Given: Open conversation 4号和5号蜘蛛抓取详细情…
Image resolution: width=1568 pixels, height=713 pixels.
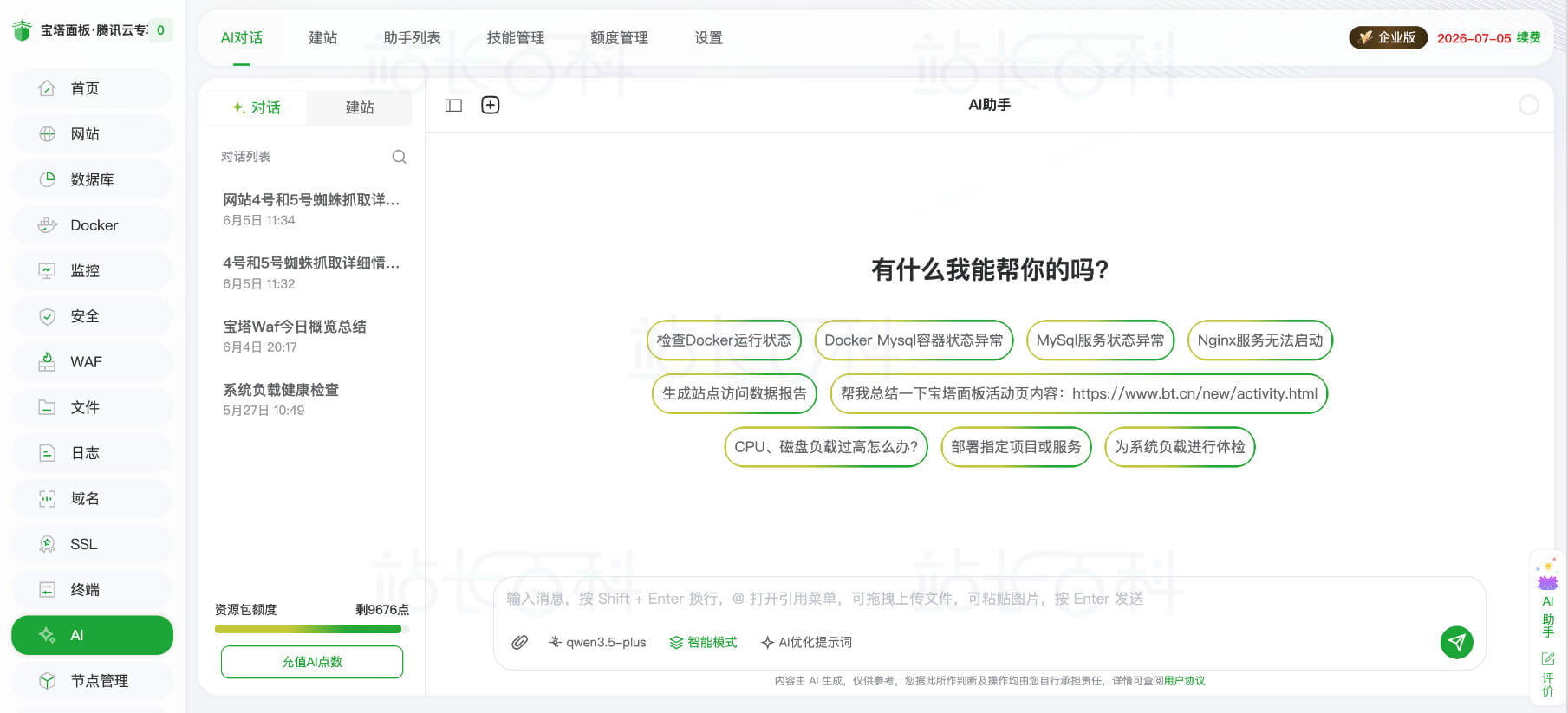Looking at the screenshot, I should coord(311,272).
